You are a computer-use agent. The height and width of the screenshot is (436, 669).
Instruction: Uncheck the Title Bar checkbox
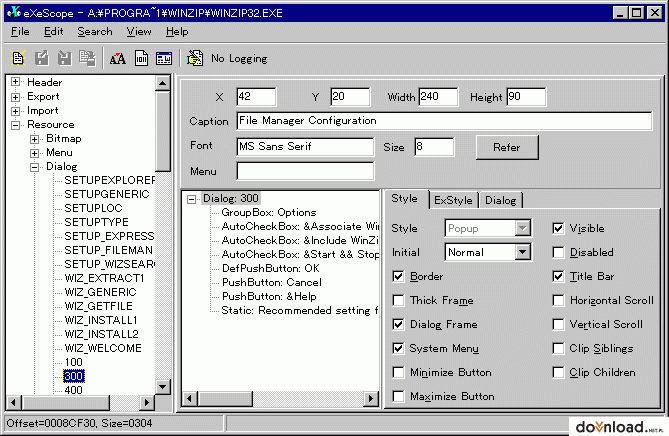(x=558, y=276)
